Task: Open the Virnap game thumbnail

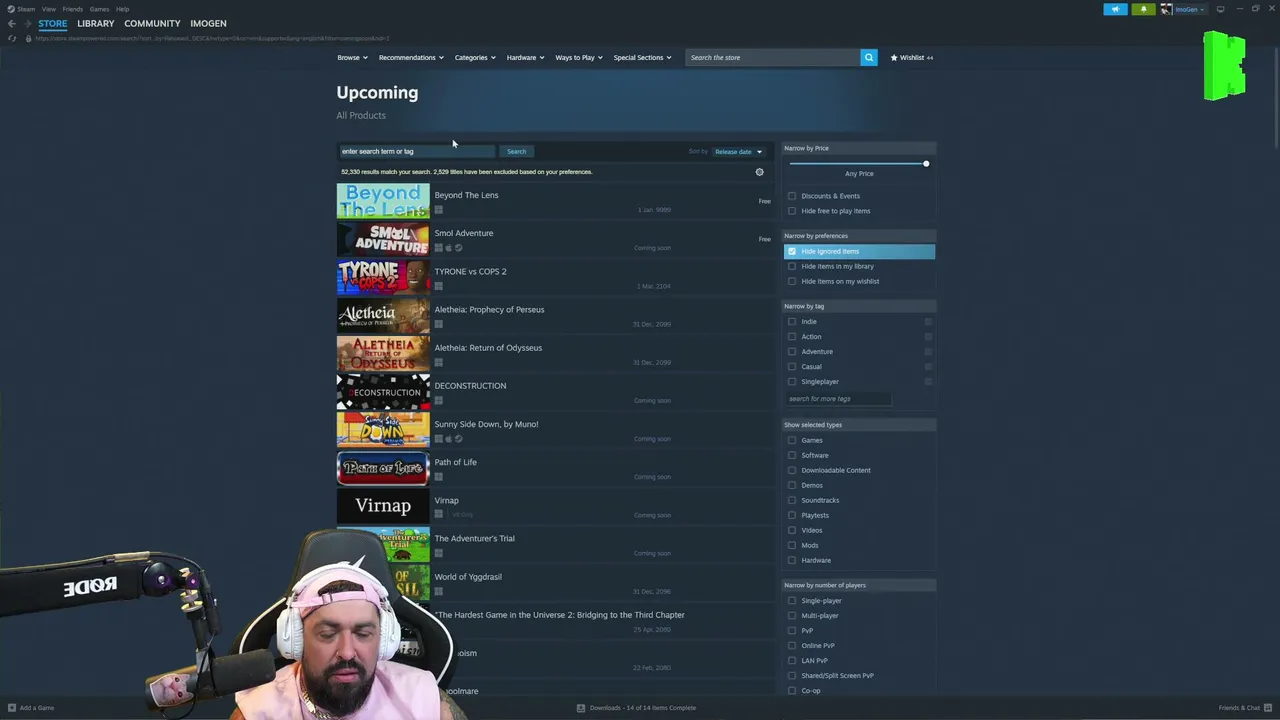Action: tap(383, 506)
